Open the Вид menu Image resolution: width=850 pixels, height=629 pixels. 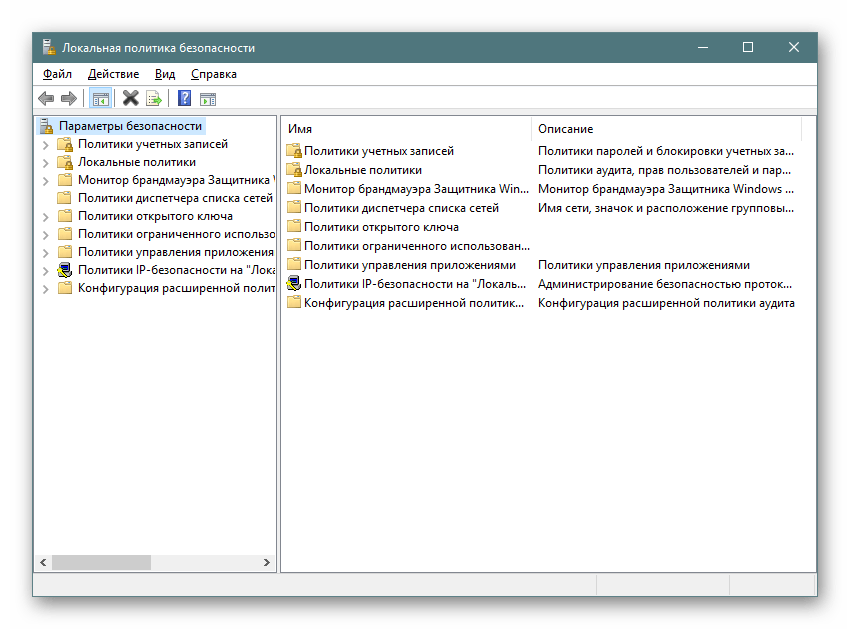pos(165,74)
